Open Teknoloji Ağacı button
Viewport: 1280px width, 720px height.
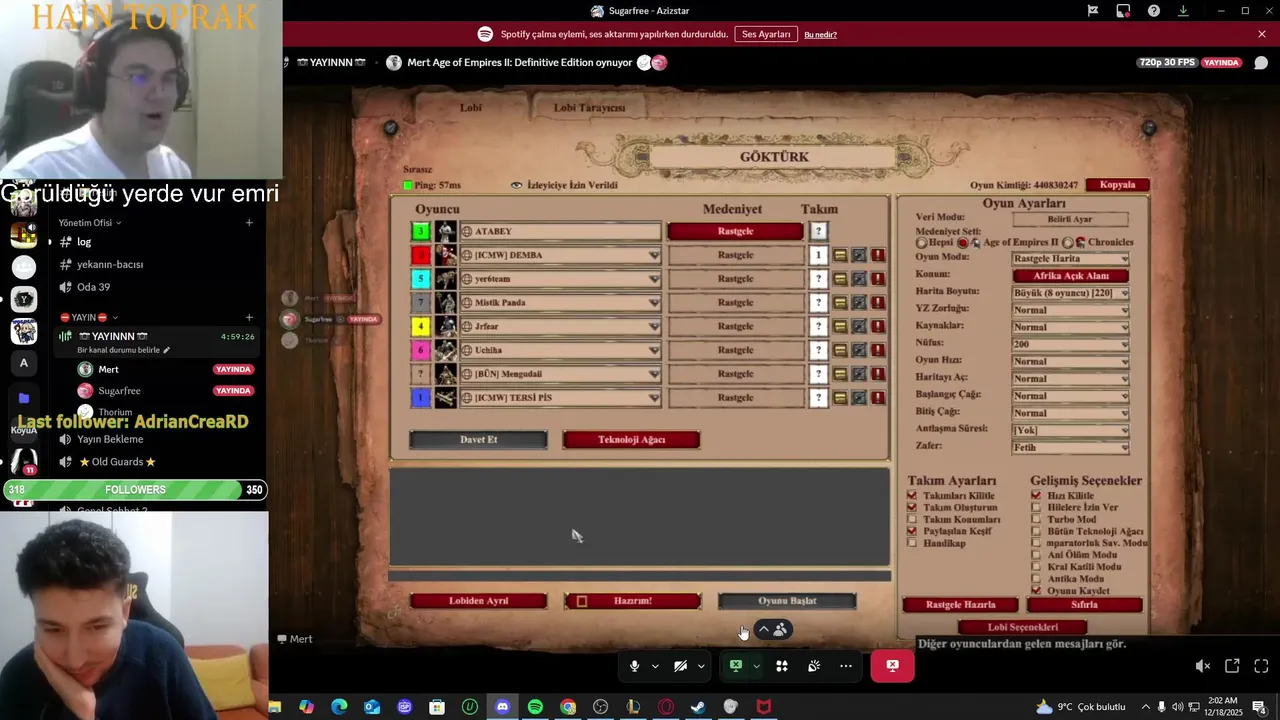click(x=631, y=440)
